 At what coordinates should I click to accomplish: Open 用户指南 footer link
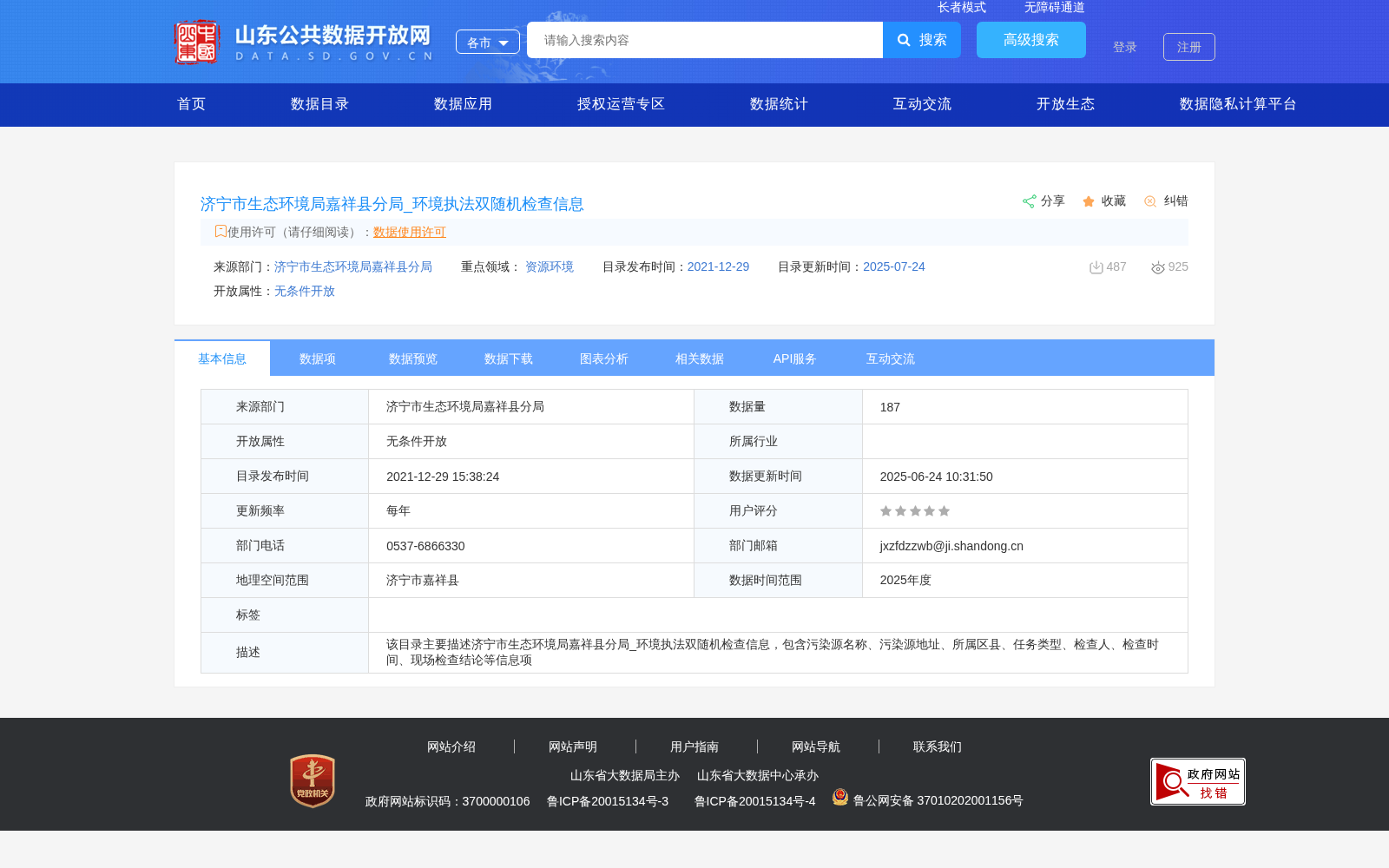click(x=694, y=746)
